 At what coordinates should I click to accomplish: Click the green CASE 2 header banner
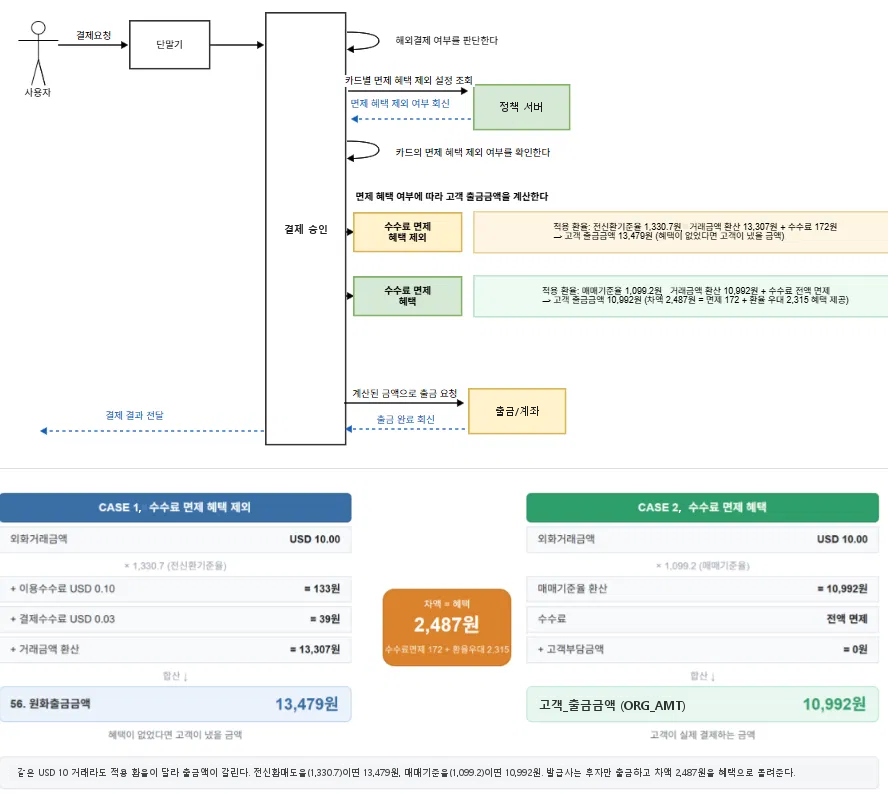(x=702, y=507)
